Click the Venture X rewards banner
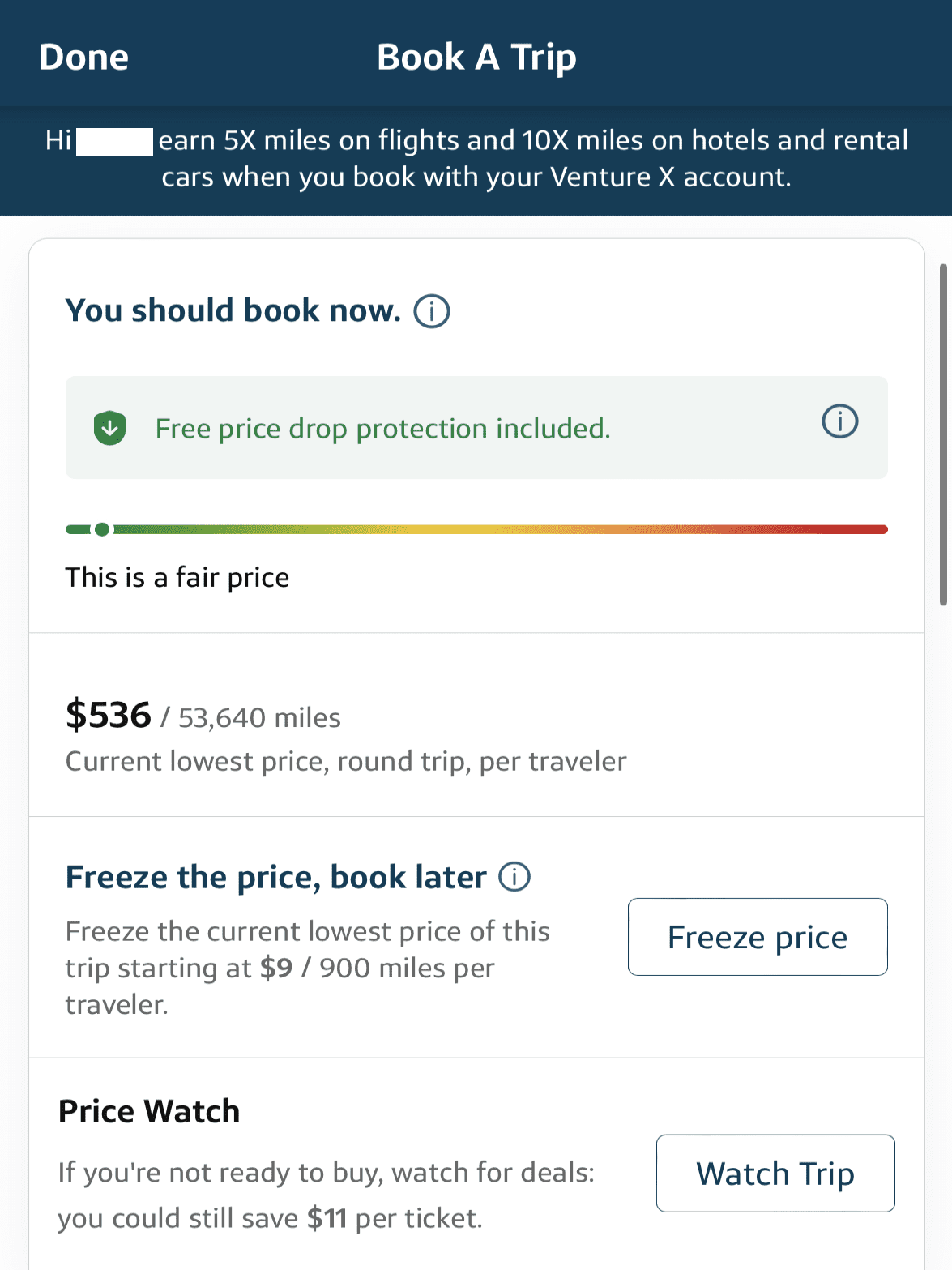 [476, 158]
